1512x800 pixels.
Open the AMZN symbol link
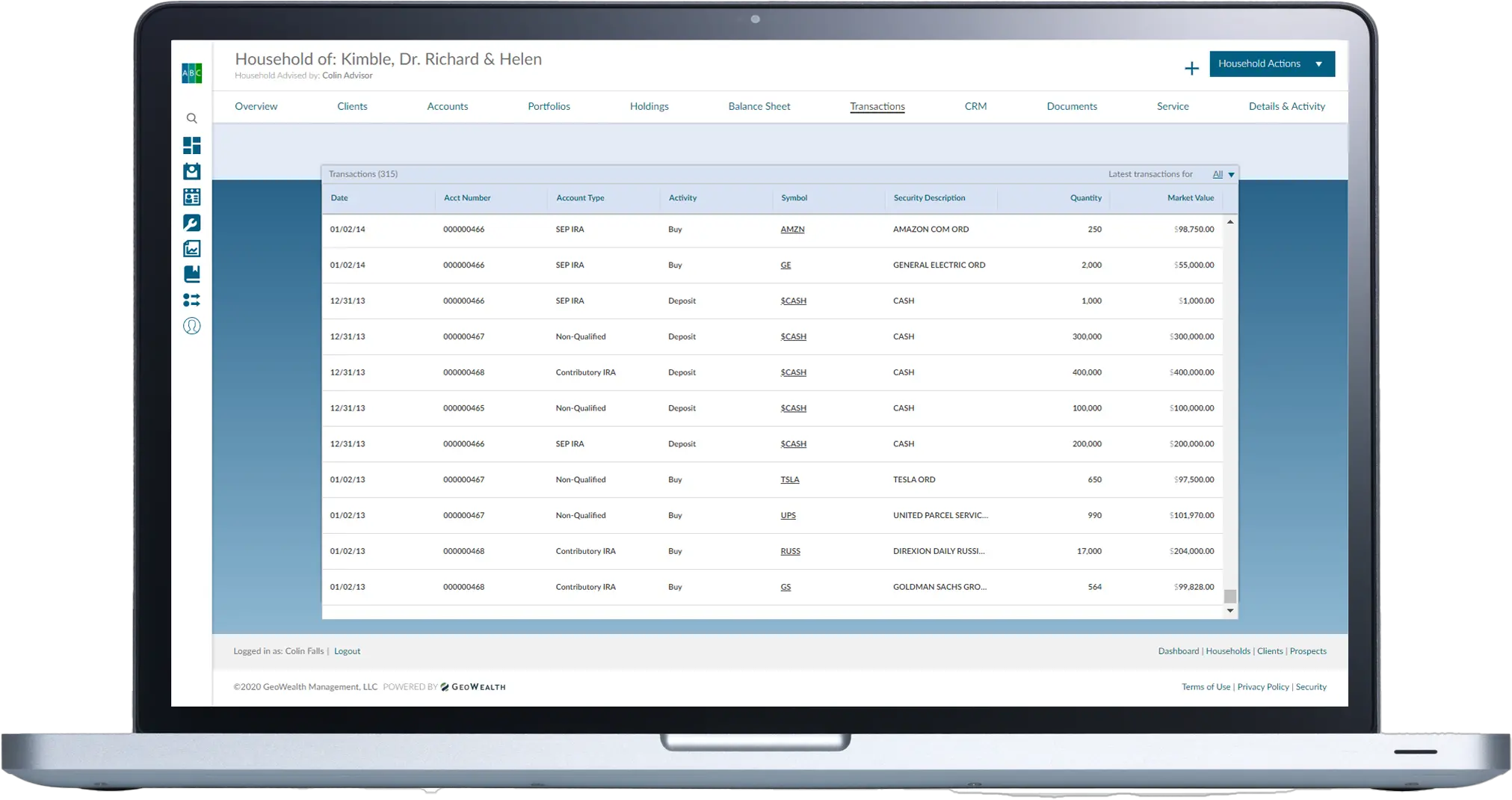click(x=792, y=230)
